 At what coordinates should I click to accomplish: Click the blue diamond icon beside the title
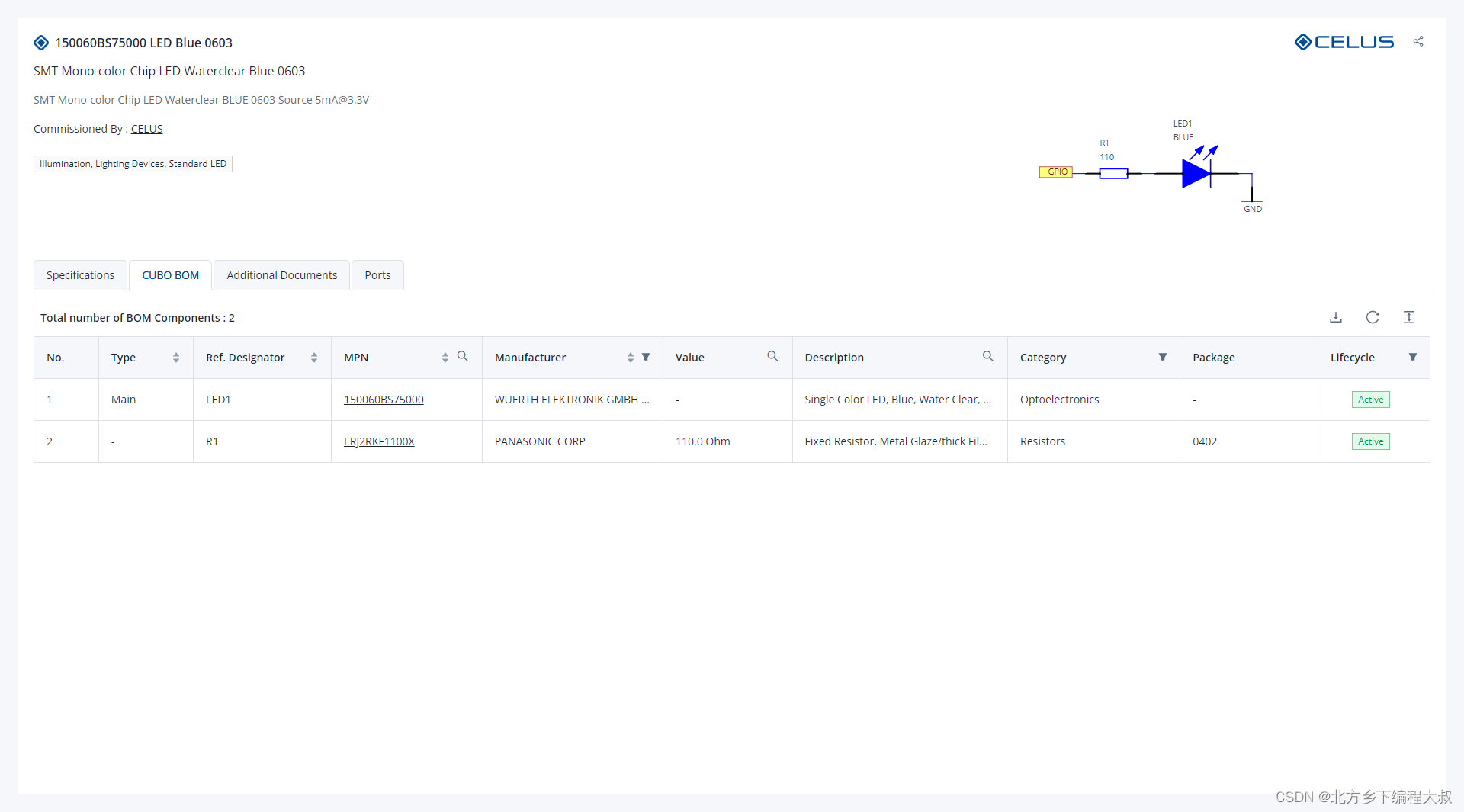click(x=41, y=43)
